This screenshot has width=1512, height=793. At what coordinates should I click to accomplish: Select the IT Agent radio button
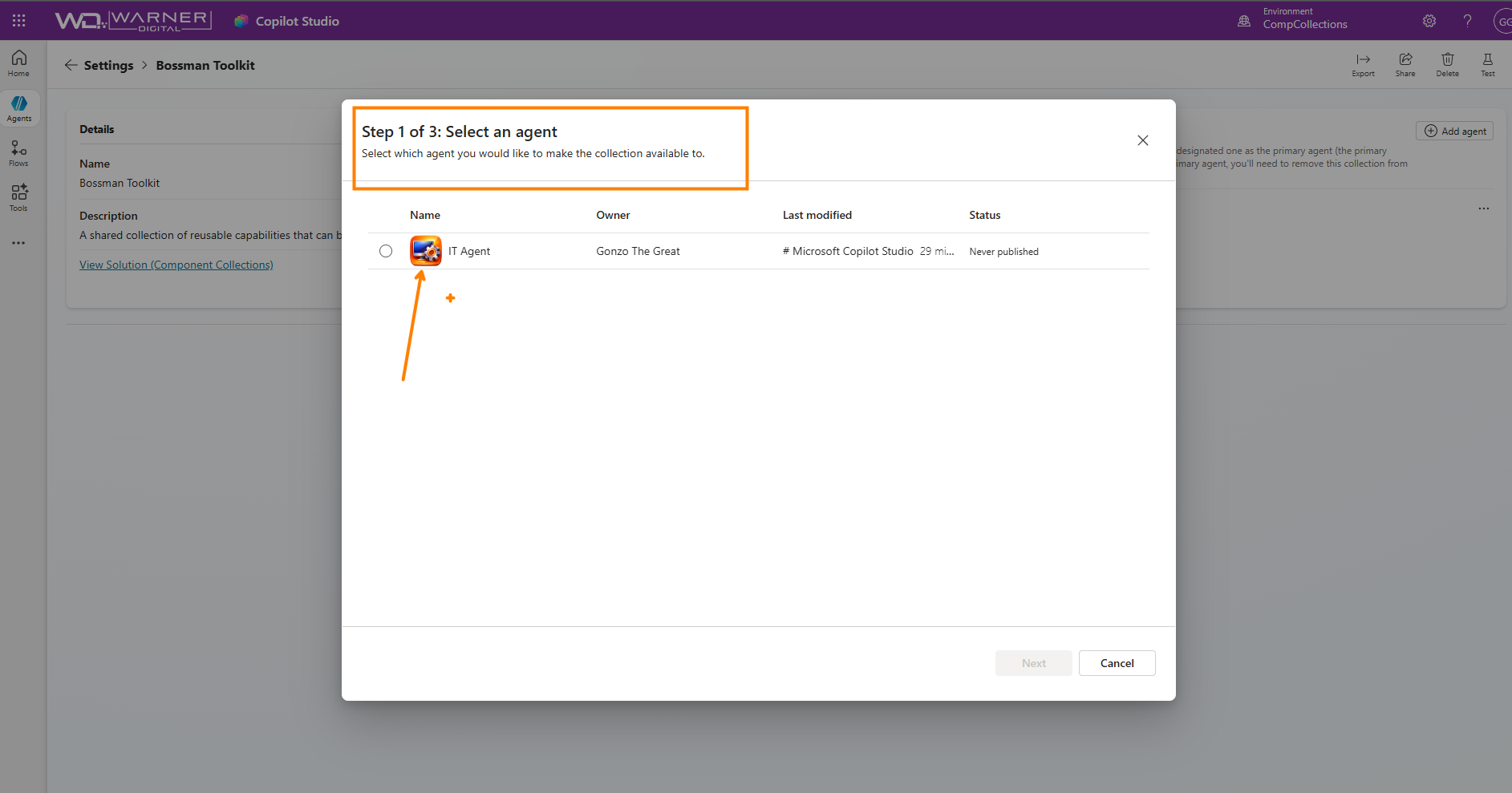[x=386, y=251]
